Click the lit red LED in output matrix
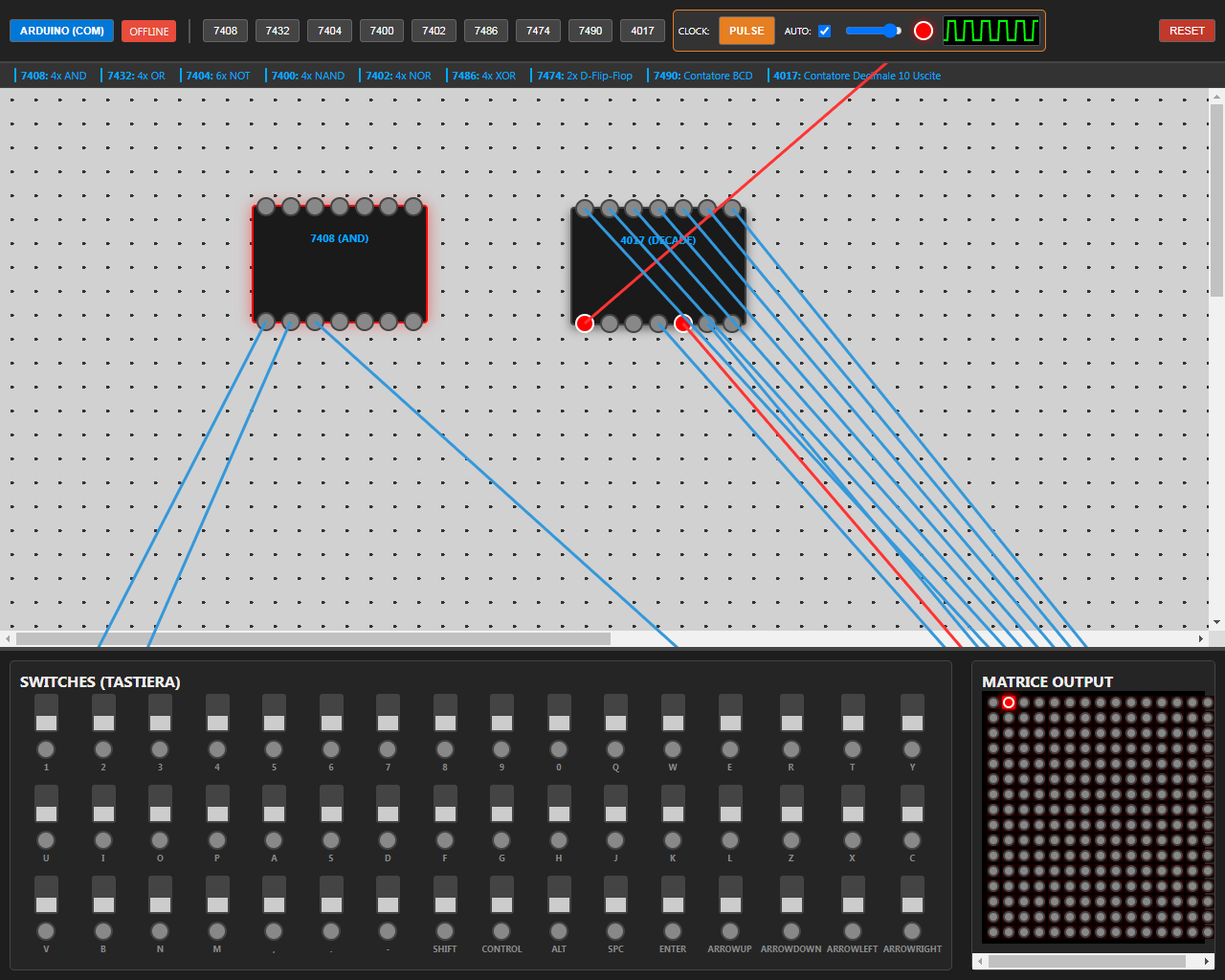Image resolution: width=1225 pixels, height=980 pixels. [1008, 702]
